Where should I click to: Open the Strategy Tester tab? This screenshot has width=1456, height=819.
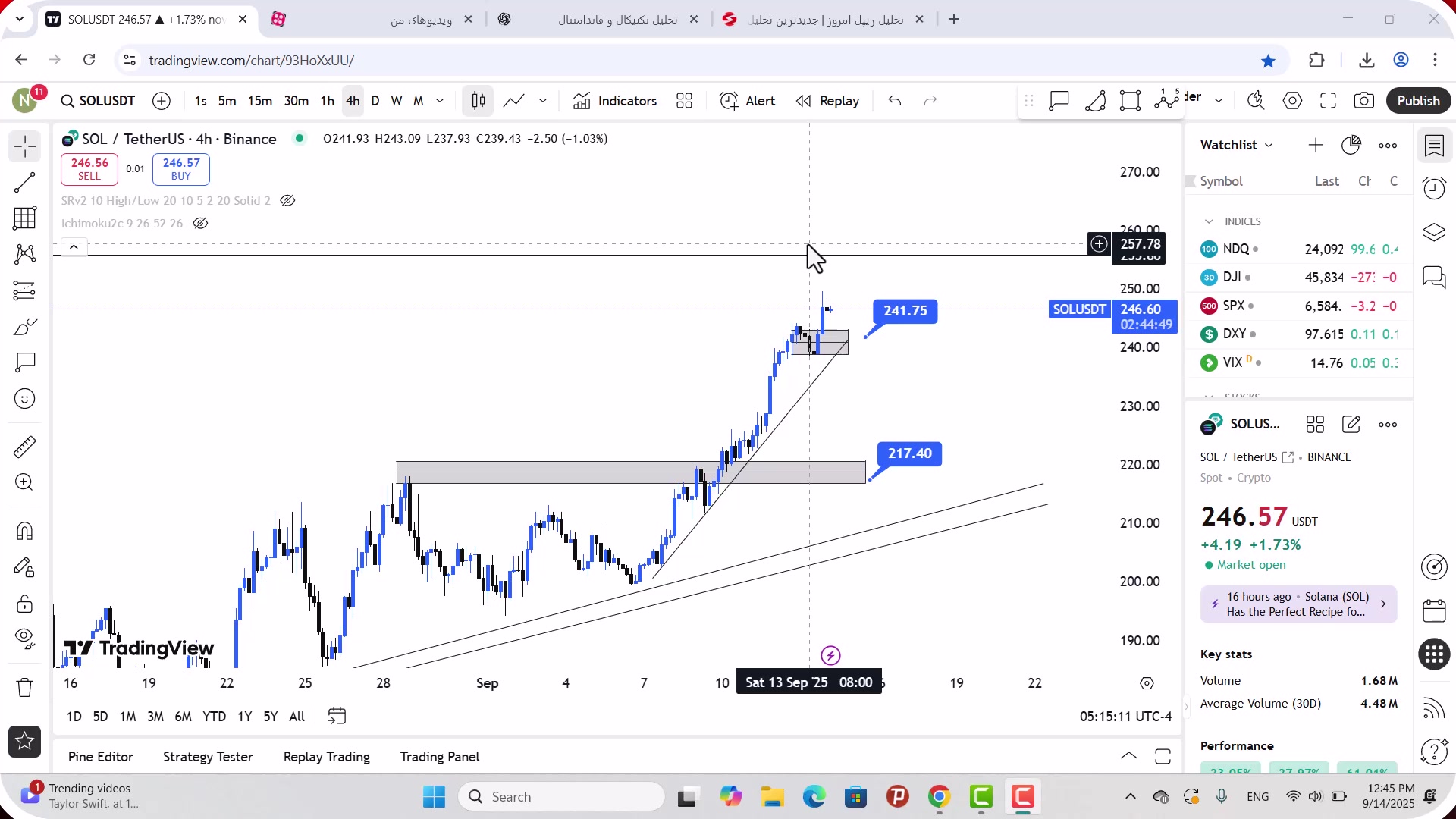tap(208, 757)
